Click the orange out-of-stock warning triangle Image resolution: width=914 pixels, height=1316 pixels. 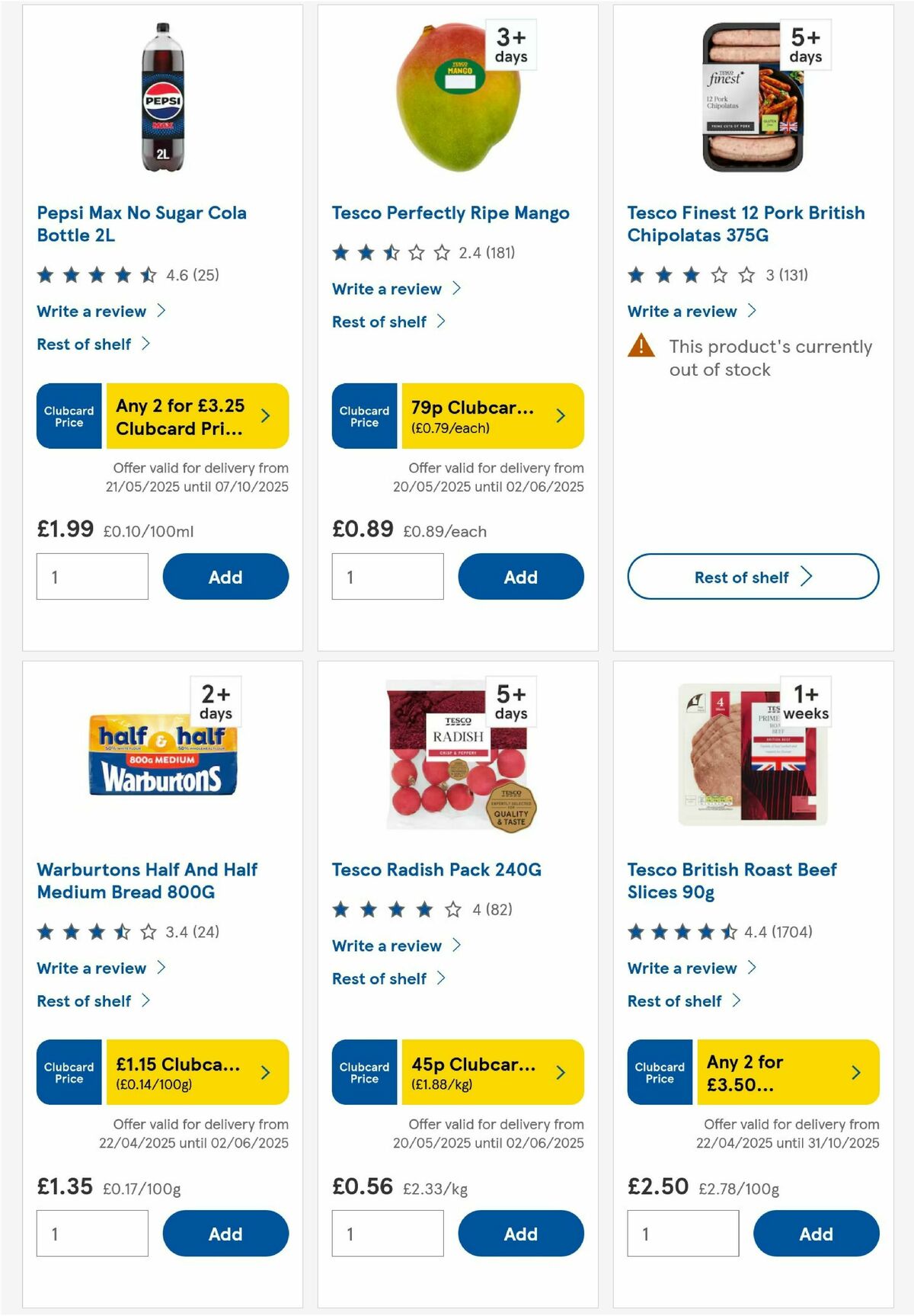coord(640,347)
